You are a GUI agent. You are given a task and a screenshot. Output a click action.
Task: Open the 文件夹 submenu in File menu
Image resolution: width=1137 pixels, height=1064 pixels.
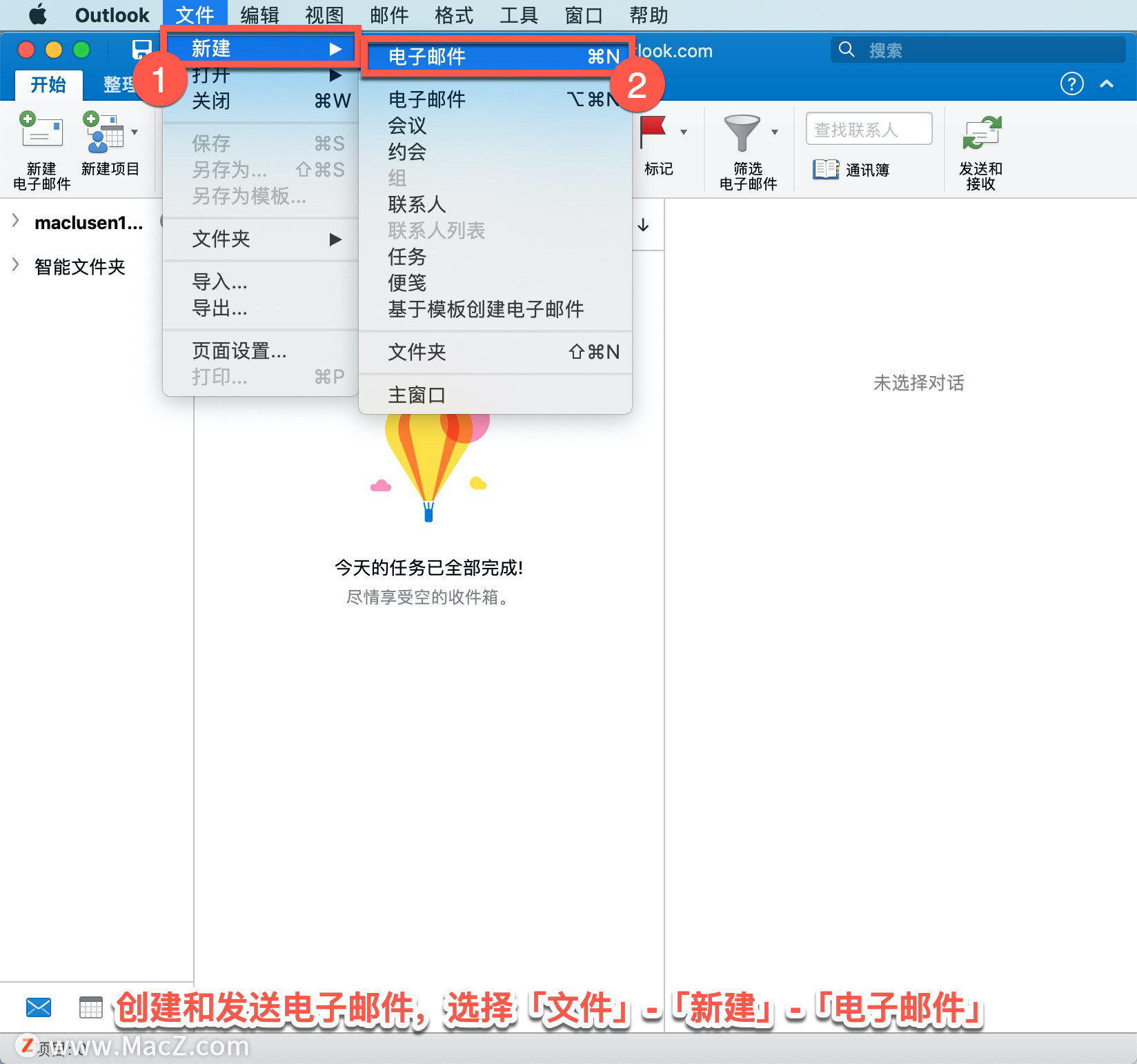[x=261, y=239]
